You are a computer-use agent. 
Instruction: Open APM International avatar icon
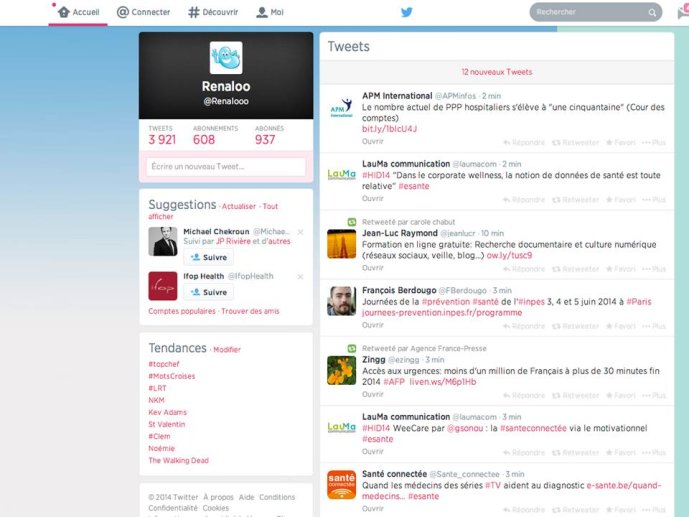pos(341,108)
